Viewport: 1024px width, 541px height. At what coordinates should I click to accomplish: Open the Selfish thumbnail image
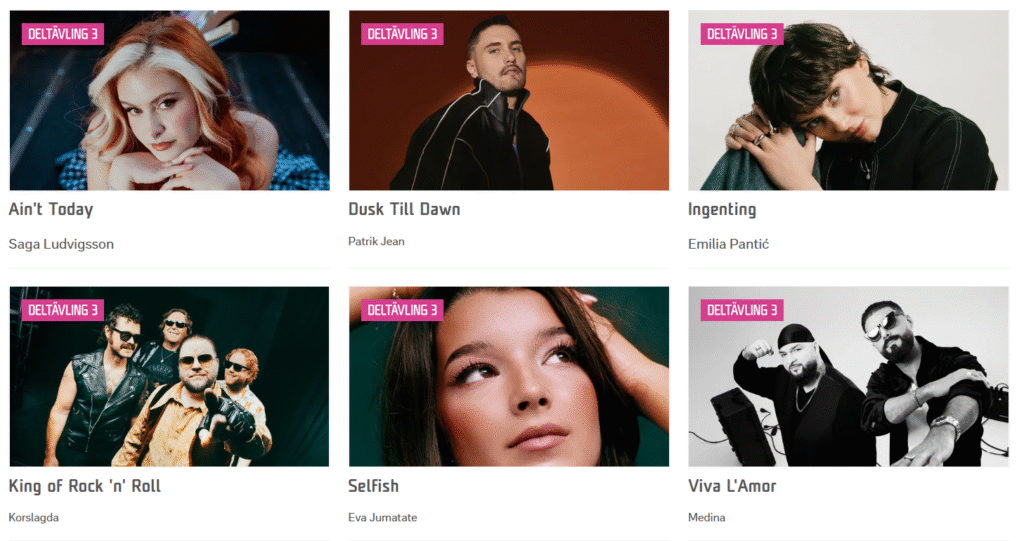click(509, 376)
